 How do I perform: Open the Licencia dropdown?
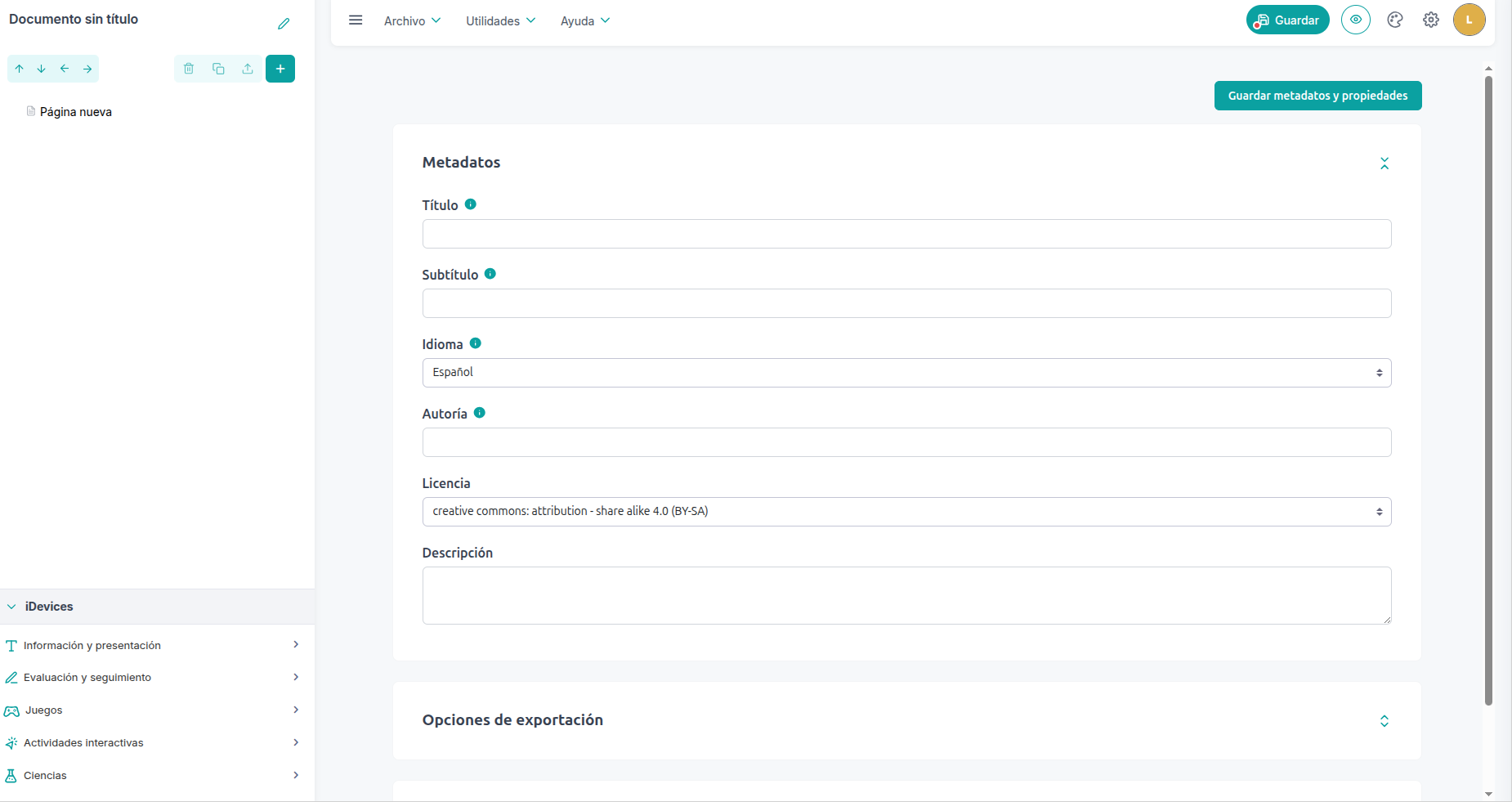pos(906,512)
